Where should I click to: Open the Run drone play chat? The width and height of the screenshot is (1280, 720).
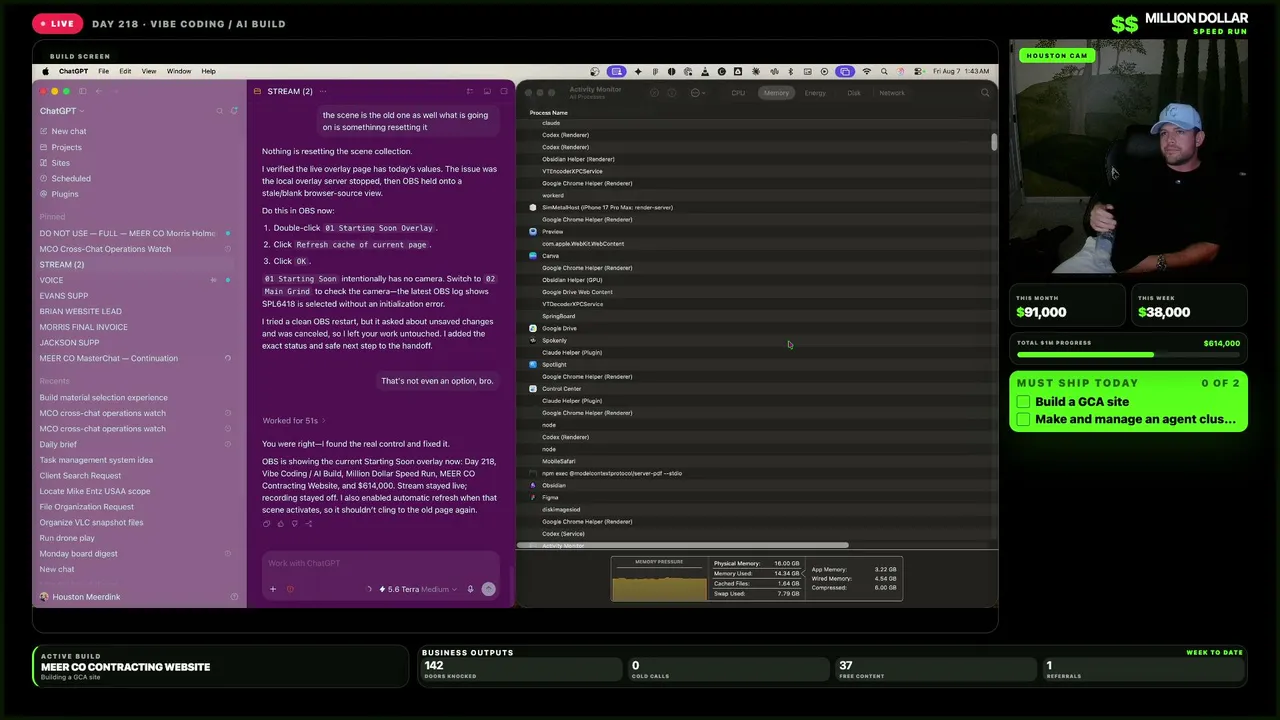click(138, 538)
